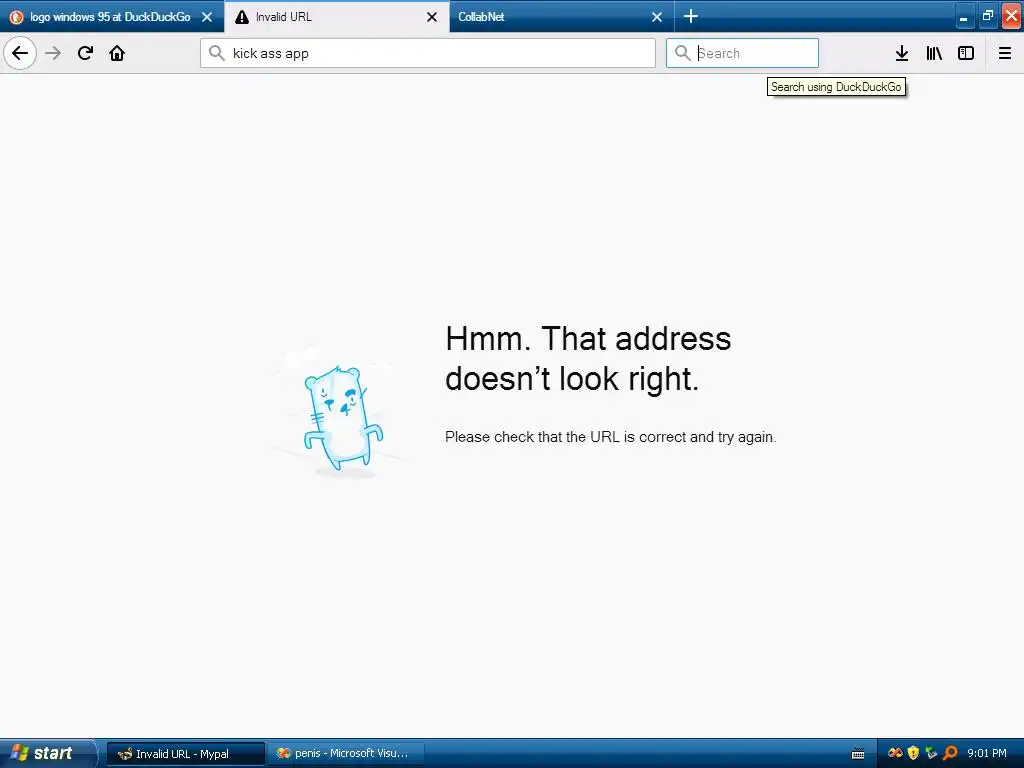Minimize the browser window

coord(963,16)
